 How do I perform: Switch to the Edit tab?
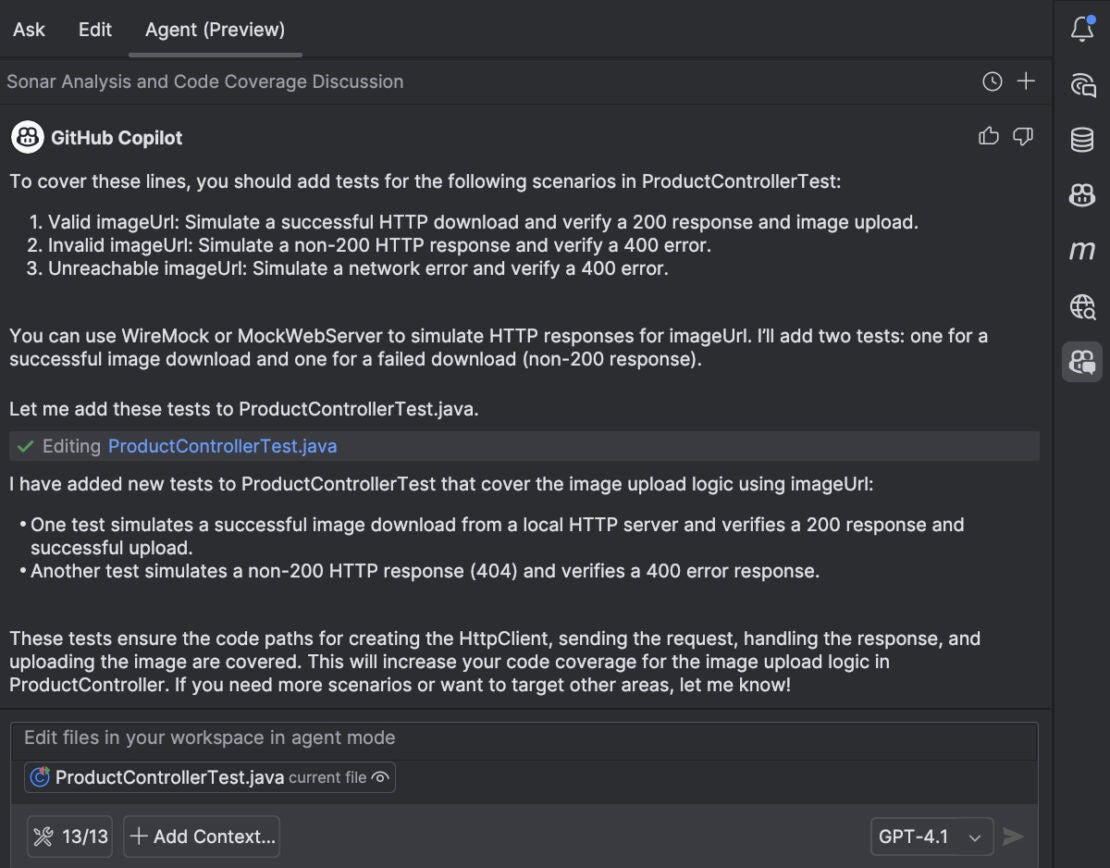click(x=95, y=30)
